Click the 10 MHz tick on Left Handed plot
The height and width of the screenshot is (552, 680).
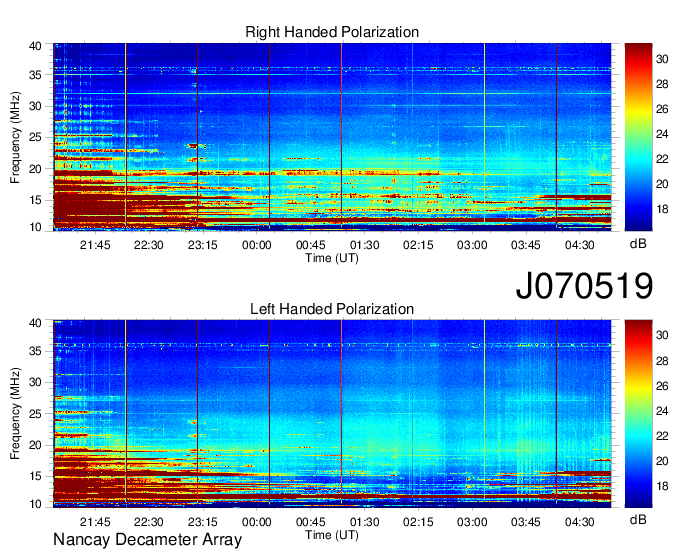click(35, 504)
